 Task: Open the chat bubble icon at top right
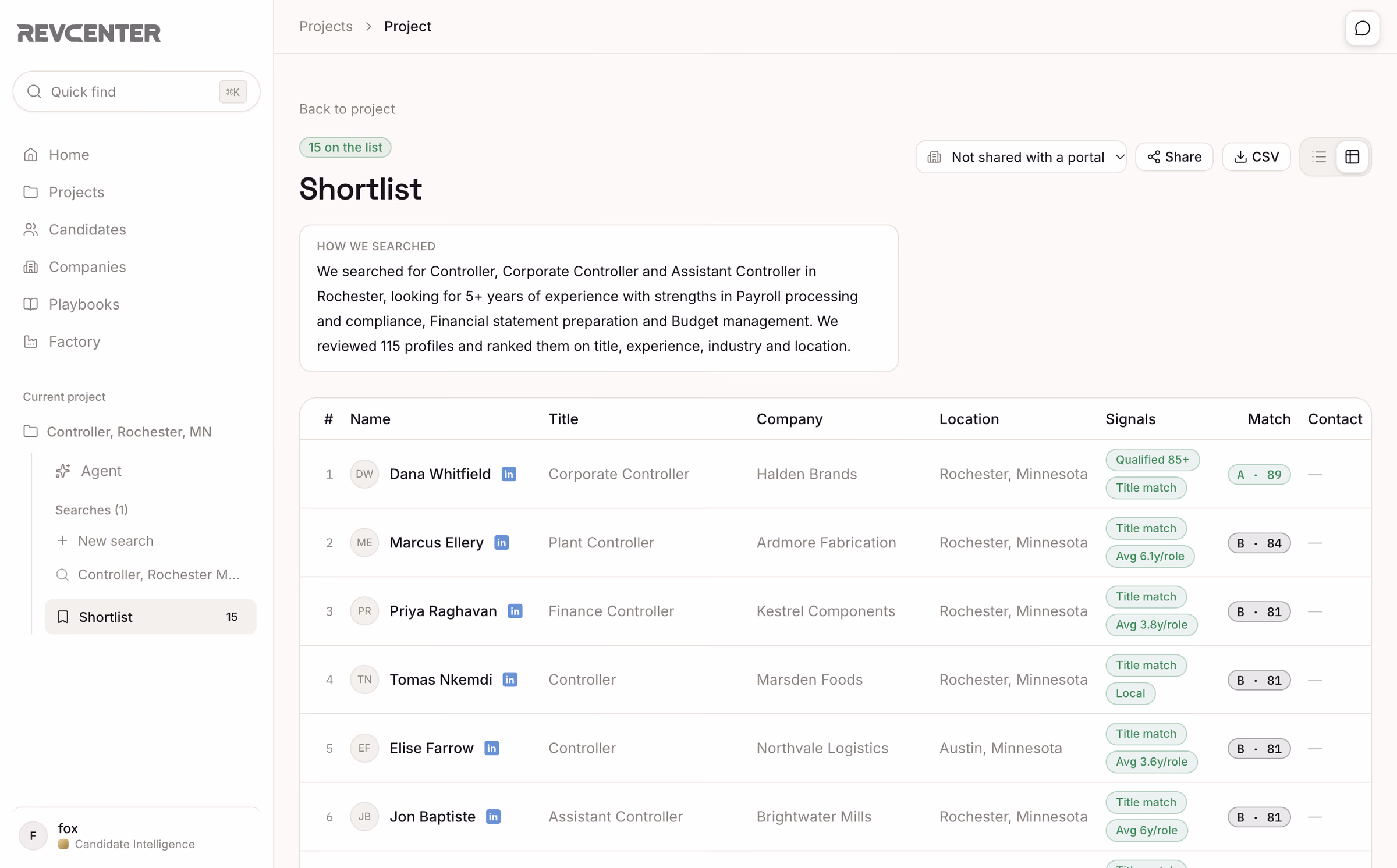pos(1362,28)
